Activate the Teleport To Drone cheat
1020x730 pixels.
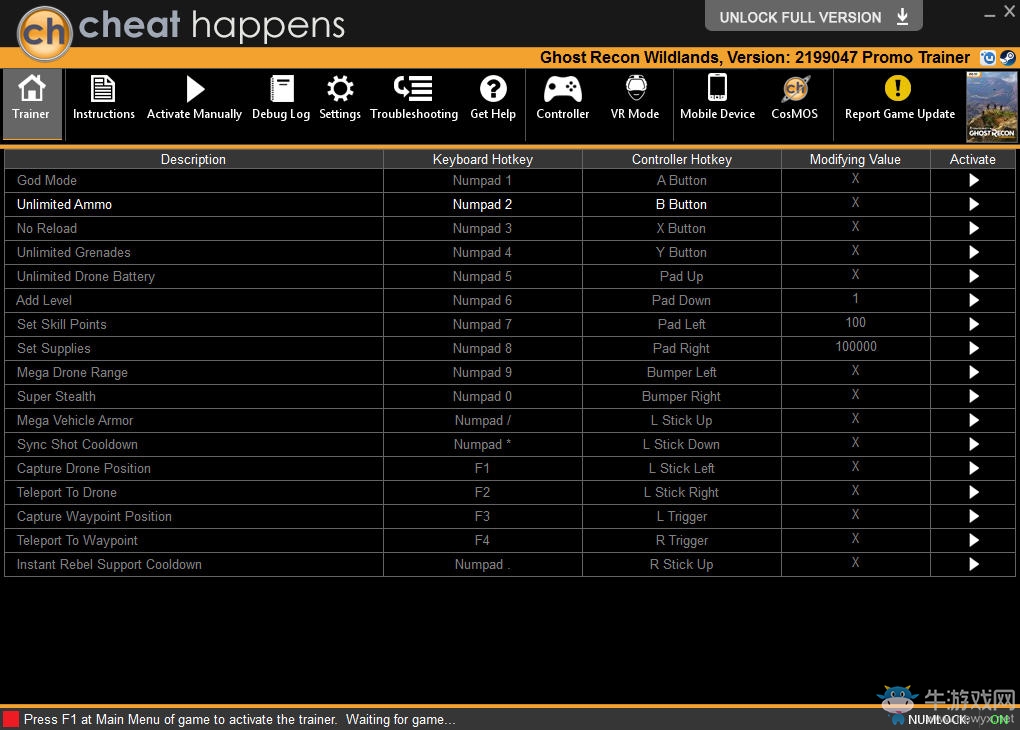(x=973, y=493)
